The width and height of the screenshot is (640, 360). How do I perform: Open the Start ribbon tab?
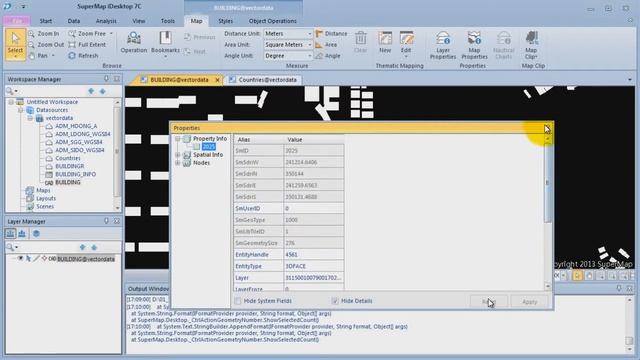click(x=46, y=21)
